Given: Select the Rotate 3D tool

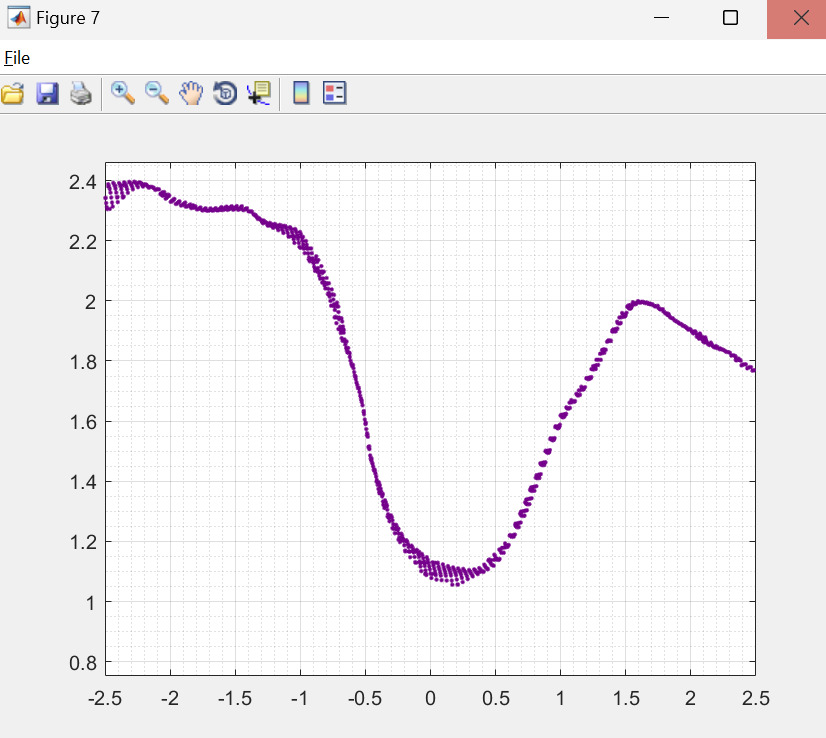Looking at the screenshot, I should tap(225, 94).
